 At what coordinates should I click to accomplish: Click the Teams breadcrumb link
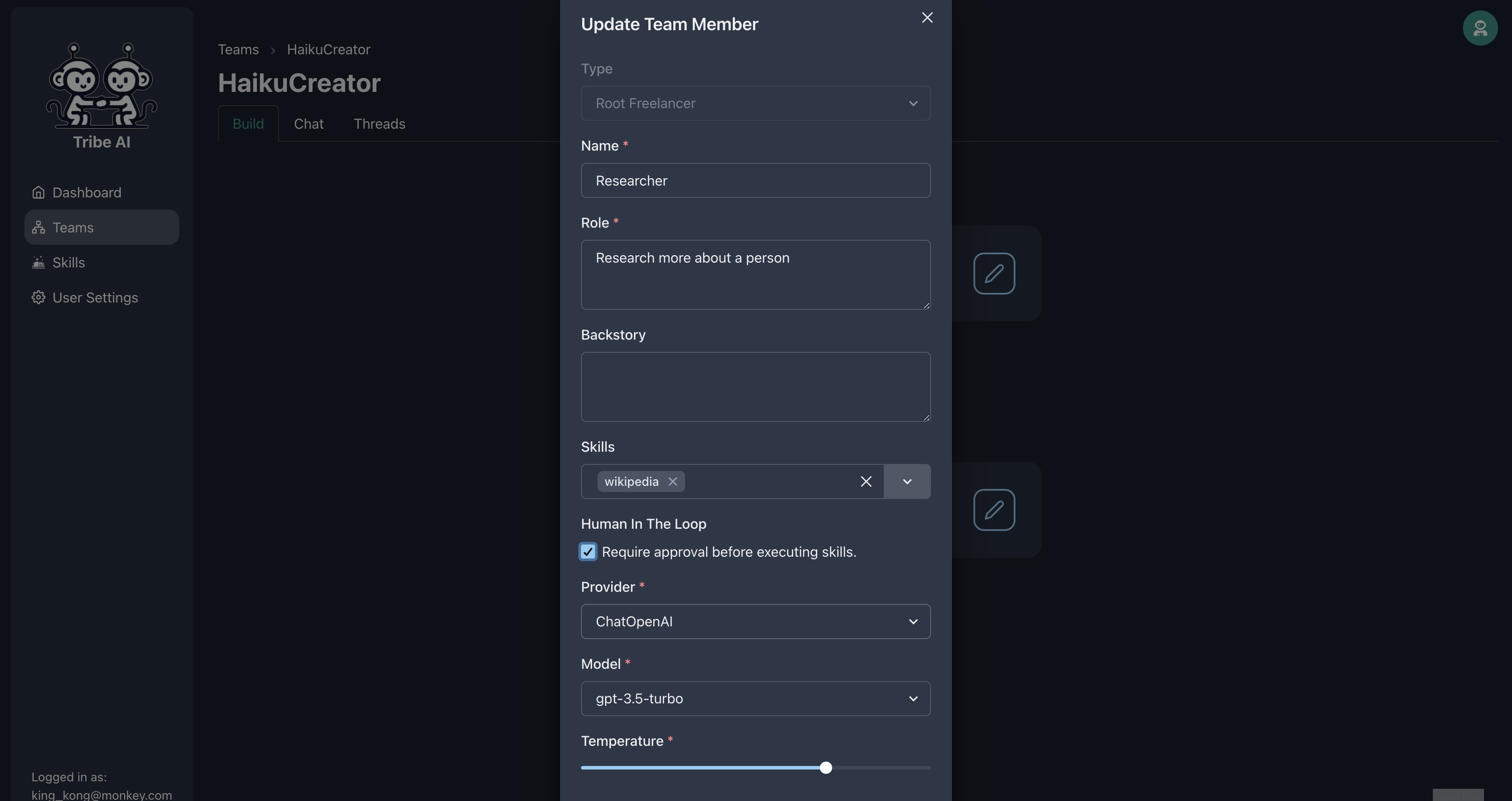(x=238, y=49)
